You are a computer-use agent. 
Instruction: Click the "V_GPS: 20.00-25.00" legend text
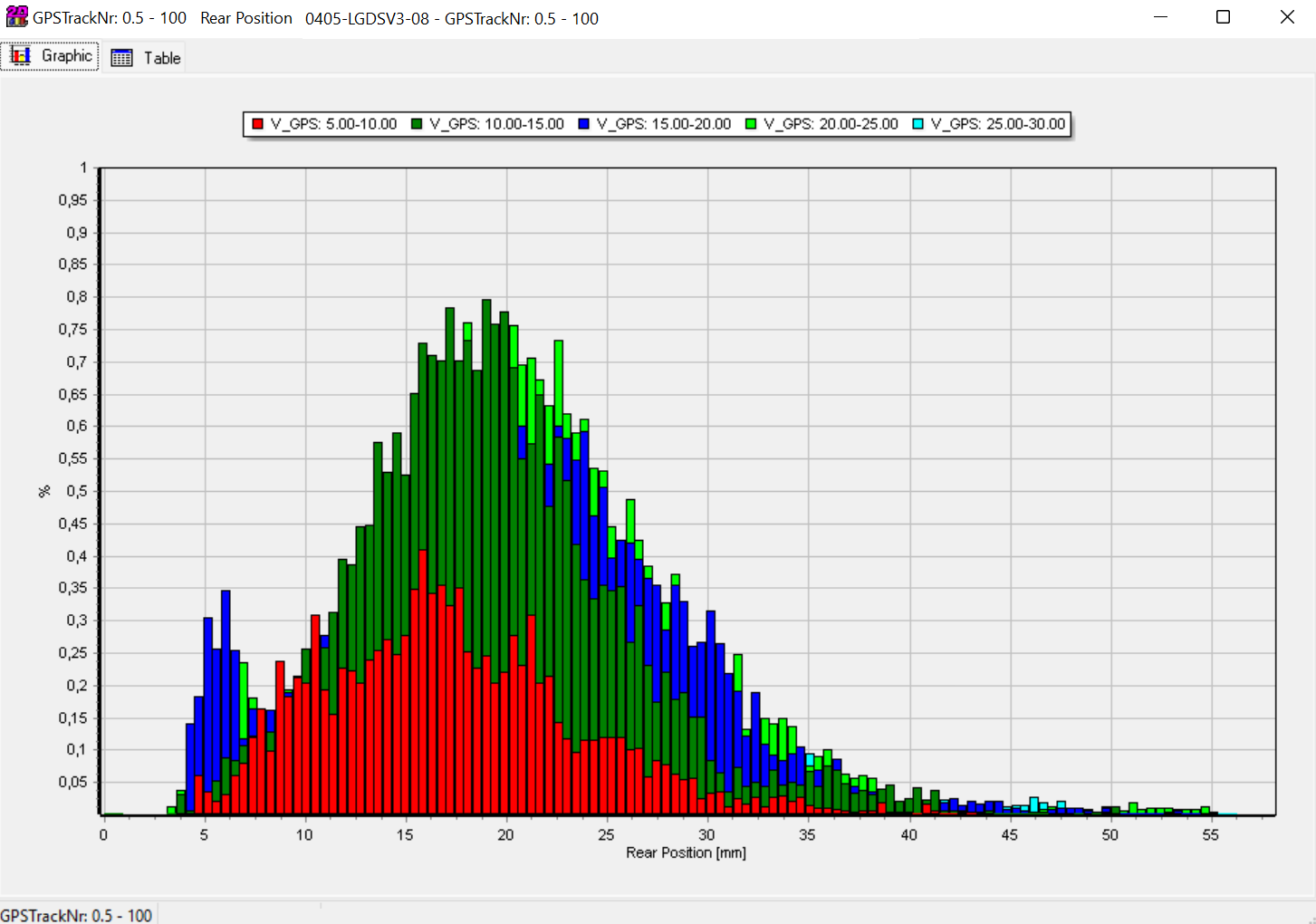pyautogui.click(x=831, y=124)
